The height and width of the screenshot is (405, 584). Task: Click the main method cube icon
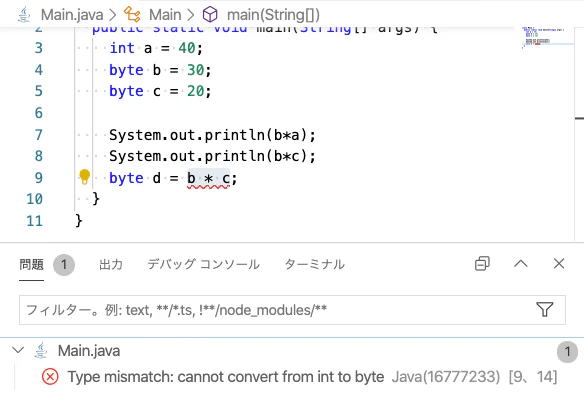coord(210,15)
